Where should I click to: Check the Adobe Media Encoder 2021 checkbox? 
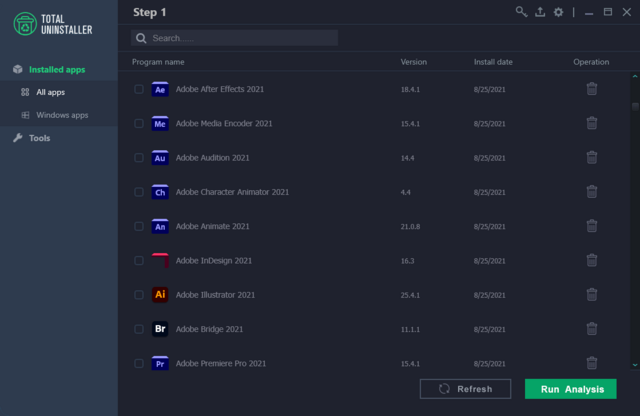coord(139,124)
